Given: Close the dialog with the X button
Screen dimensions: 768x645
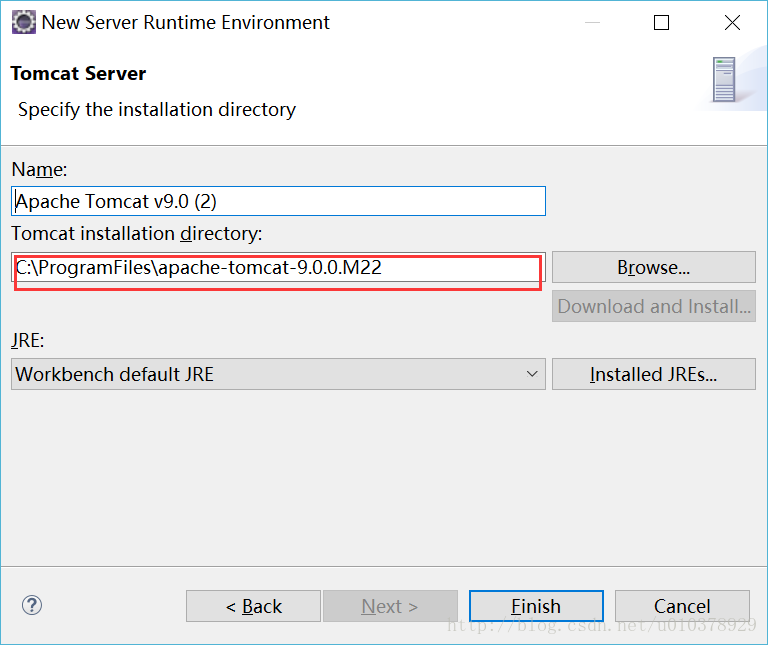Looking at the screenshot, I should coord(732,23).
